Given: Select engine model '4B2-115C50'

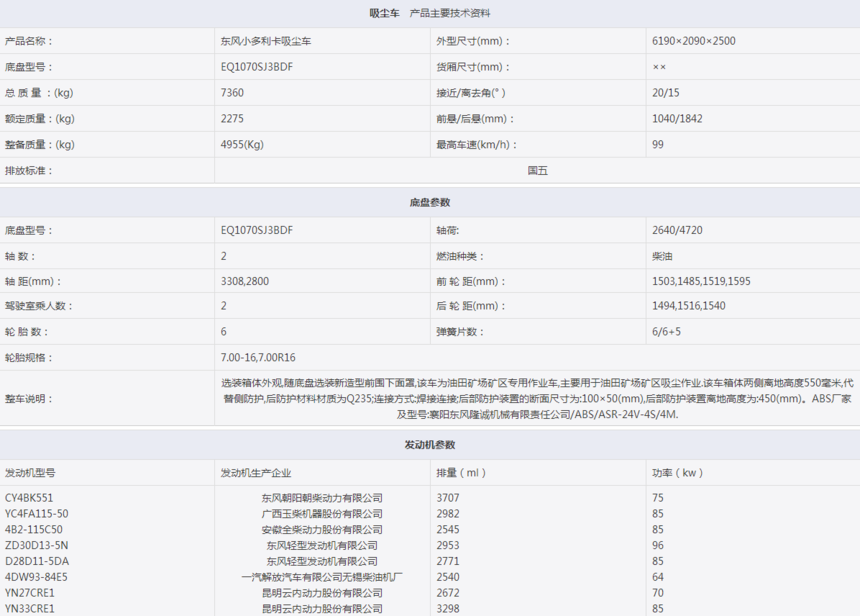Looking at the screenshot, I should pyautogui.click(x=34, y=530).
